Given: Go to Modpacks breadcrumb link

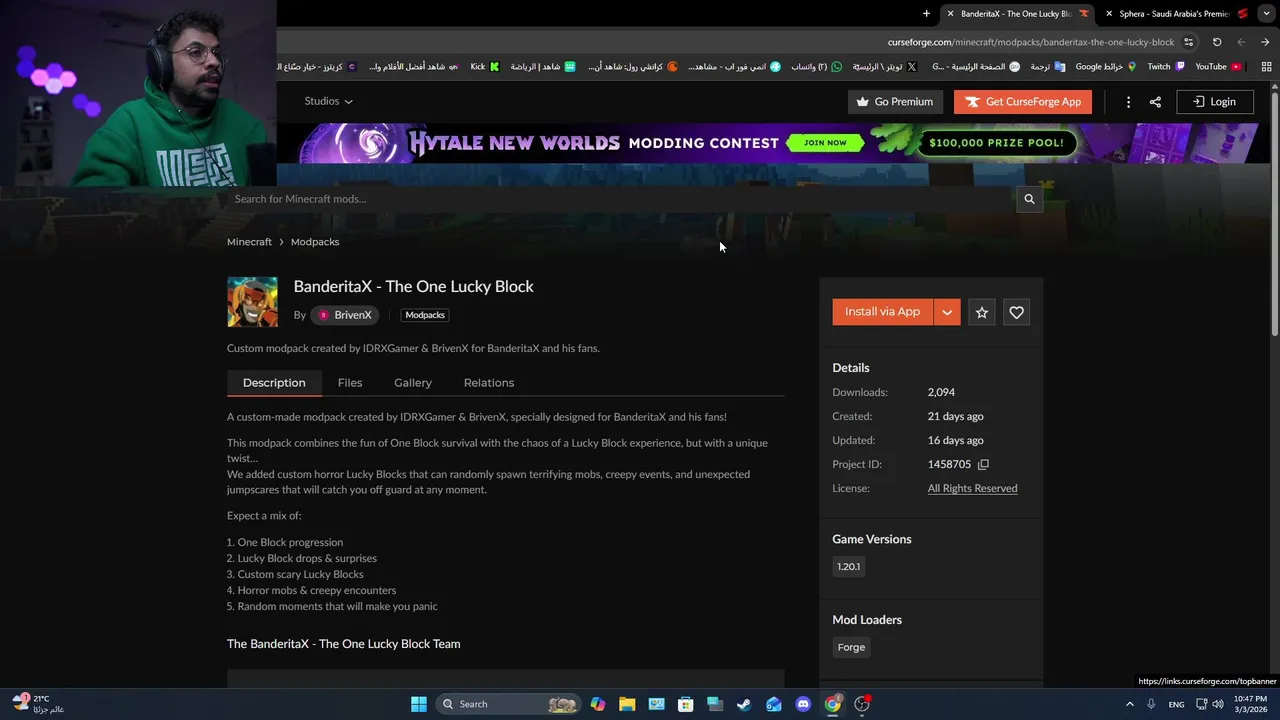Looking at the screenshot, I should click(x=315, y=242).
